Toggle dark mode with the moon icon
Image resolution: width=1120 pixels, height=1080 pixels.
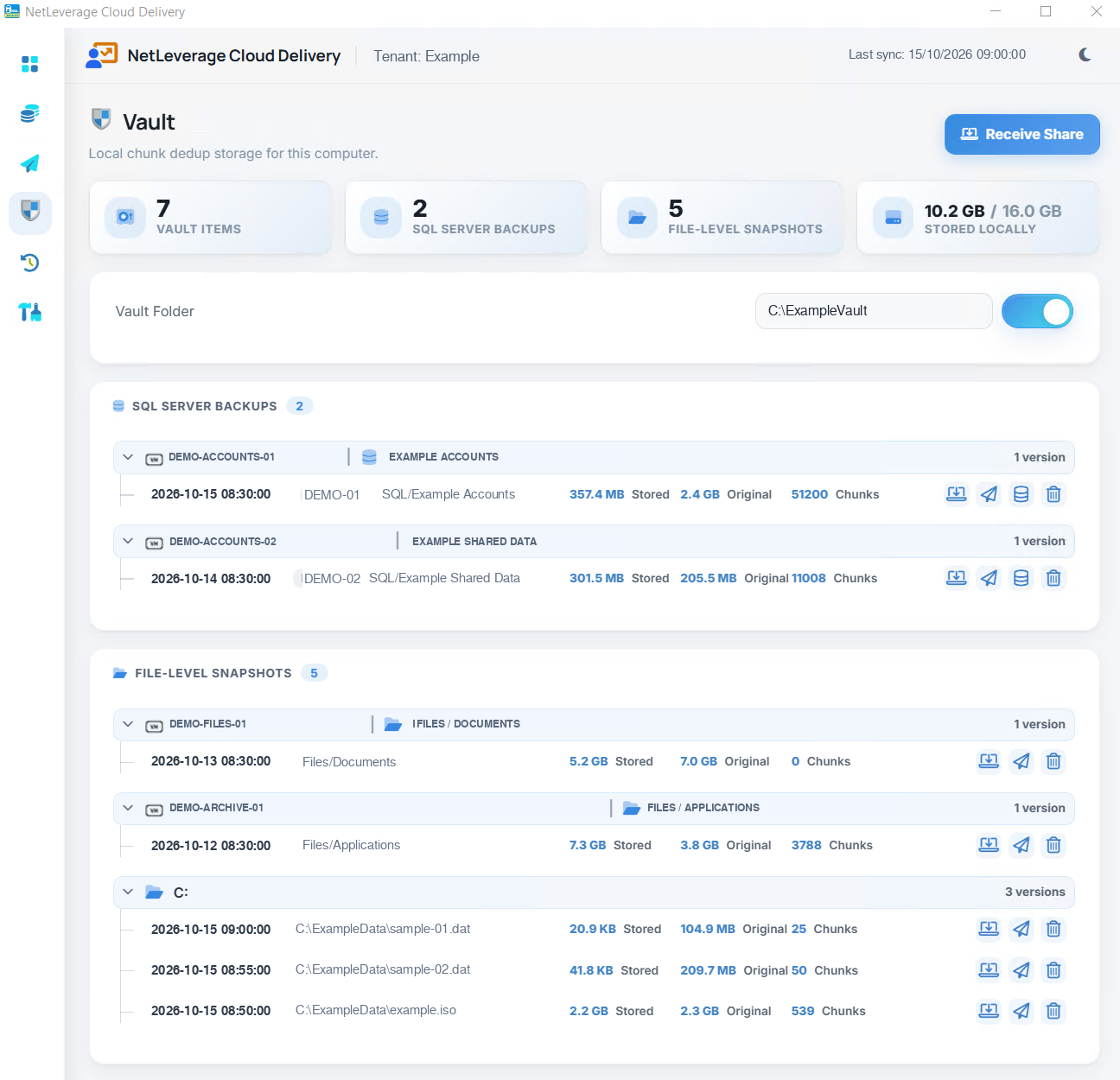(1085, 54)
